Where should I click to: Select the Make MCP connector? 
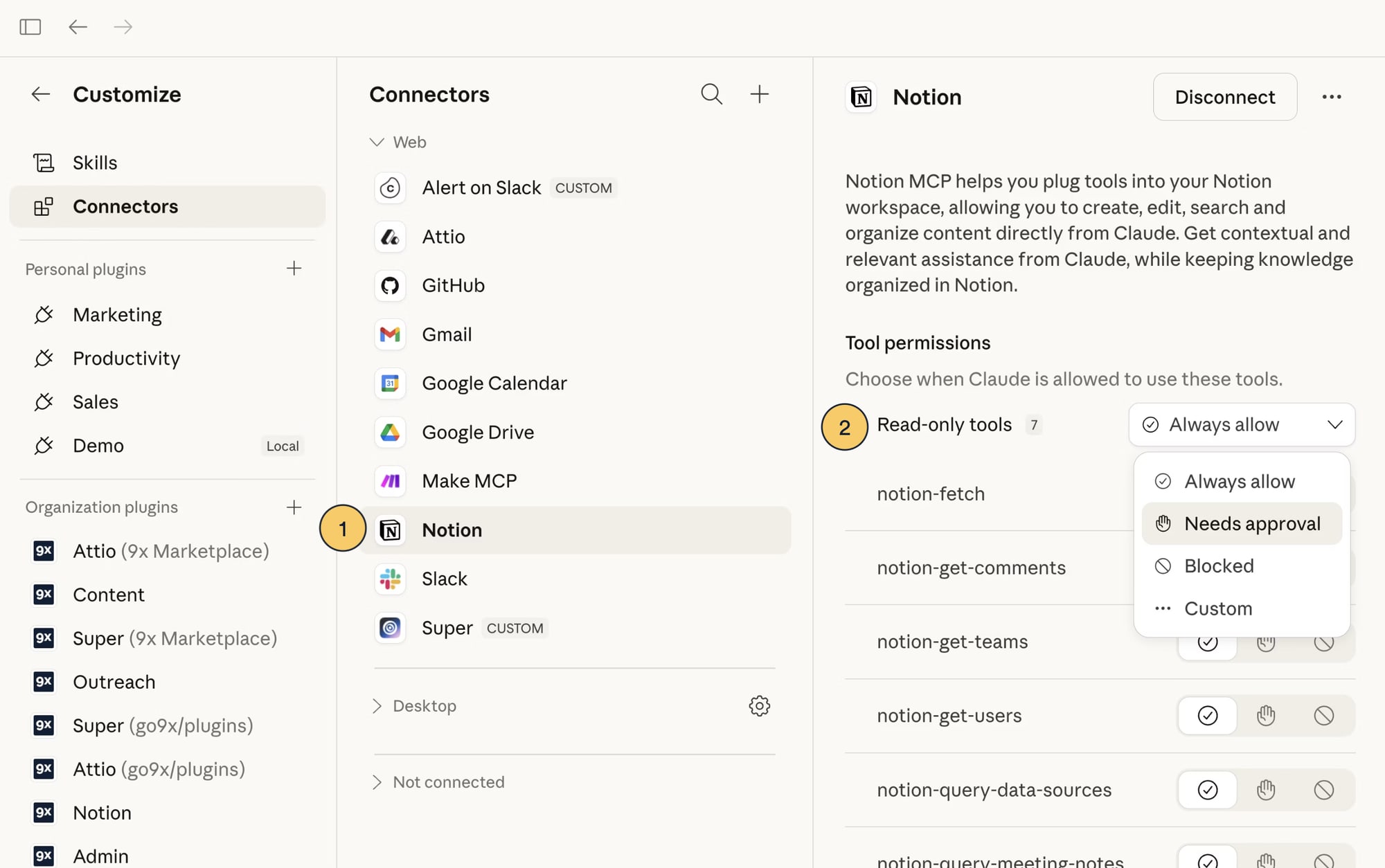(575, 480)
